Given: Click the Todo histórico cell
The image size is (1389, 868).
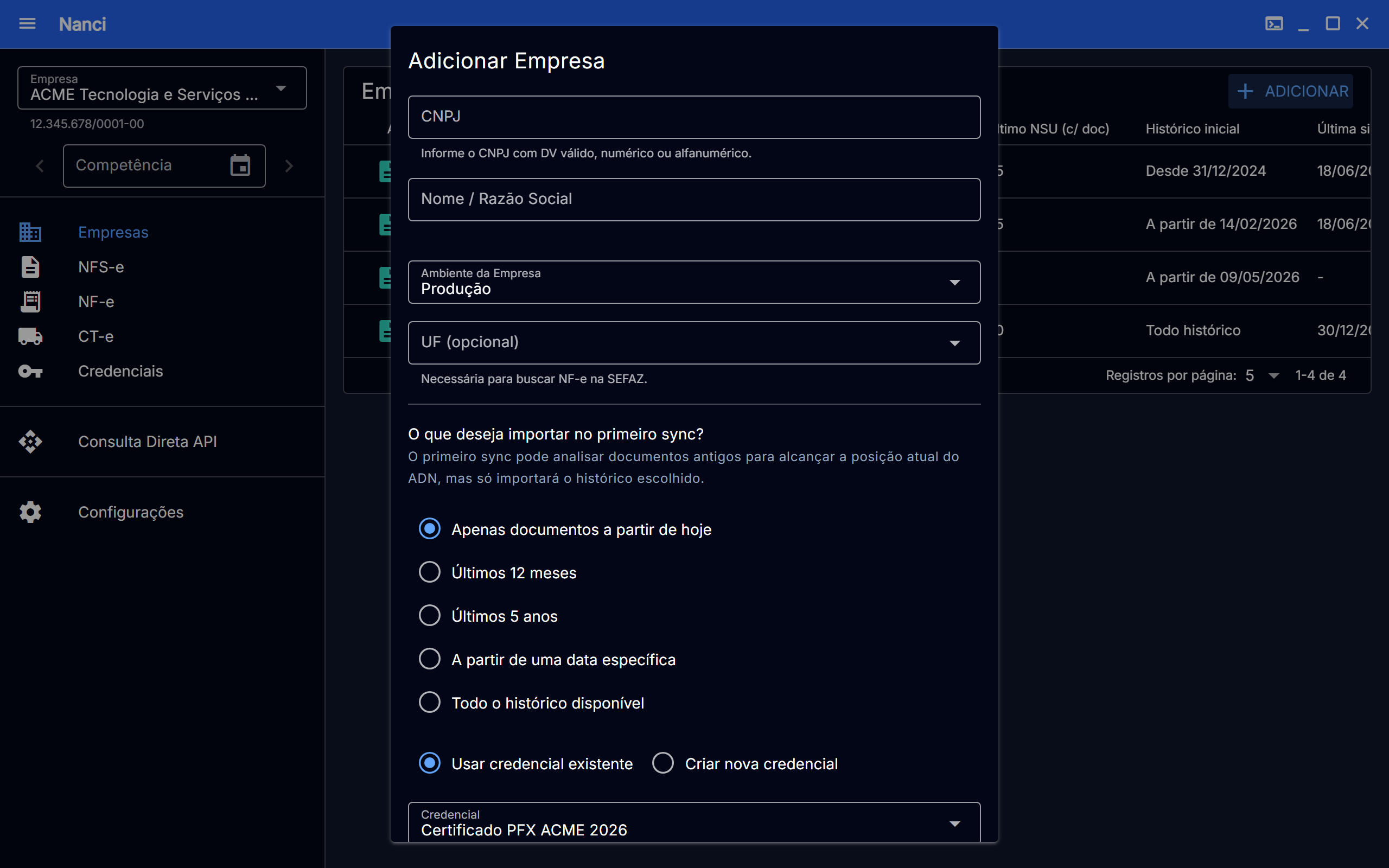Looking at the screenshot, I should (x=1193, y=331).
